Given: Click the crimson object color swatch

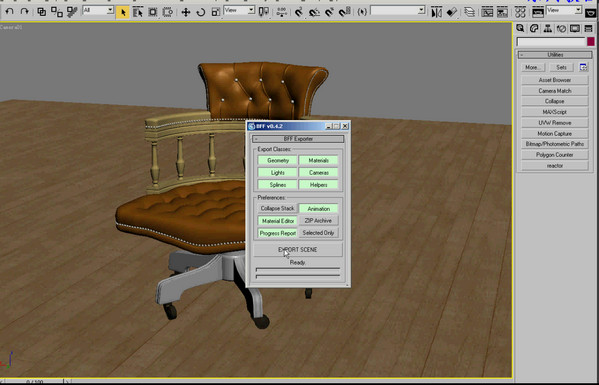Looking at the screenshot, I should [591, 42].
